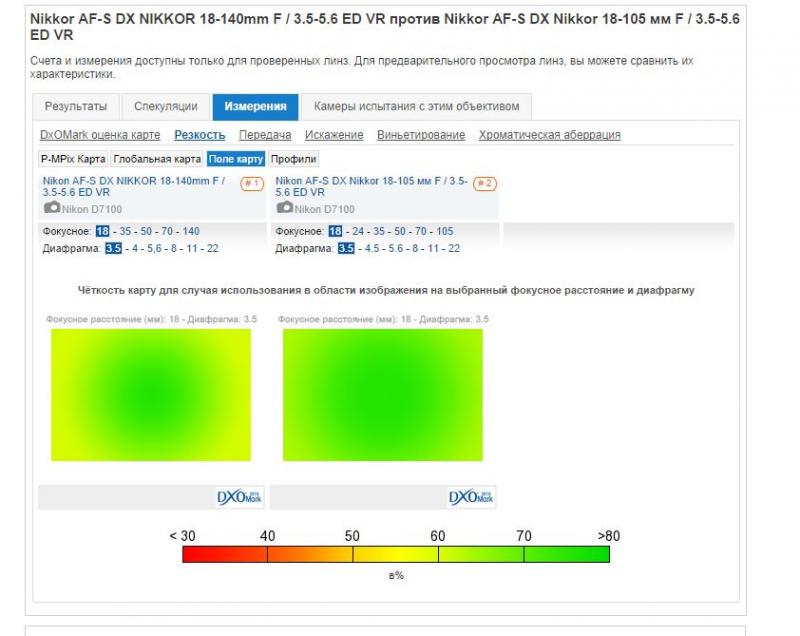Click the DXOMark logo under the first sharpness map

point(239,497)
